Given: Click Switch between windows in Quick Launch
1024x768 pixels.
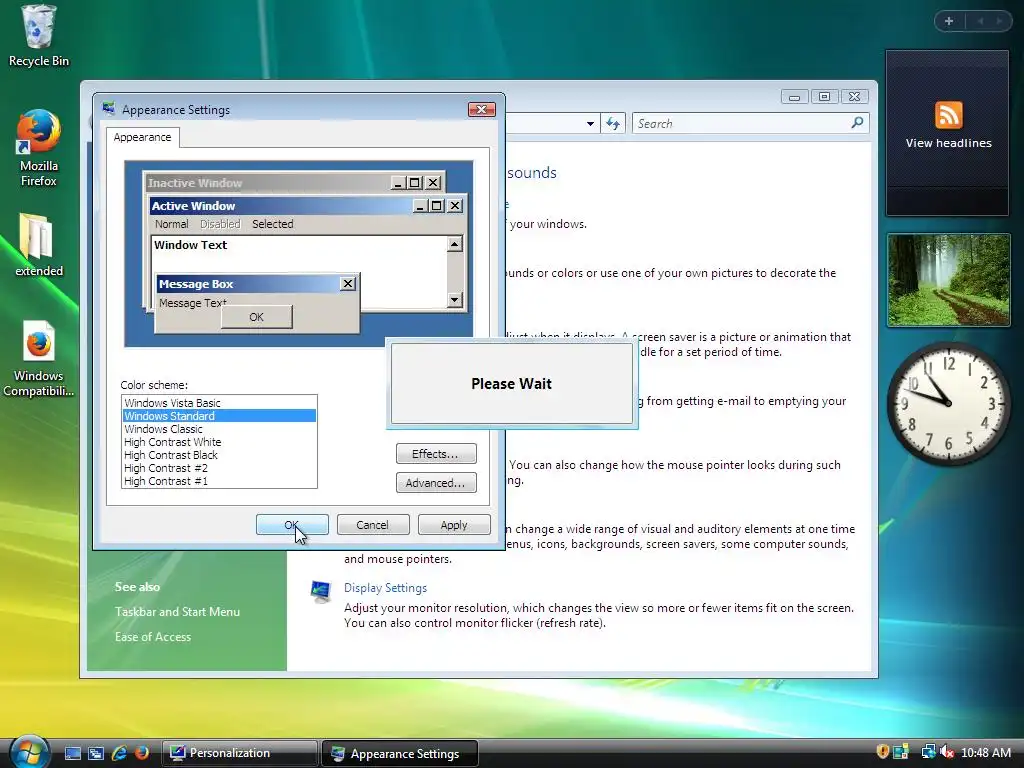Looking at the screenshot, I should click(x=96, y=753).
